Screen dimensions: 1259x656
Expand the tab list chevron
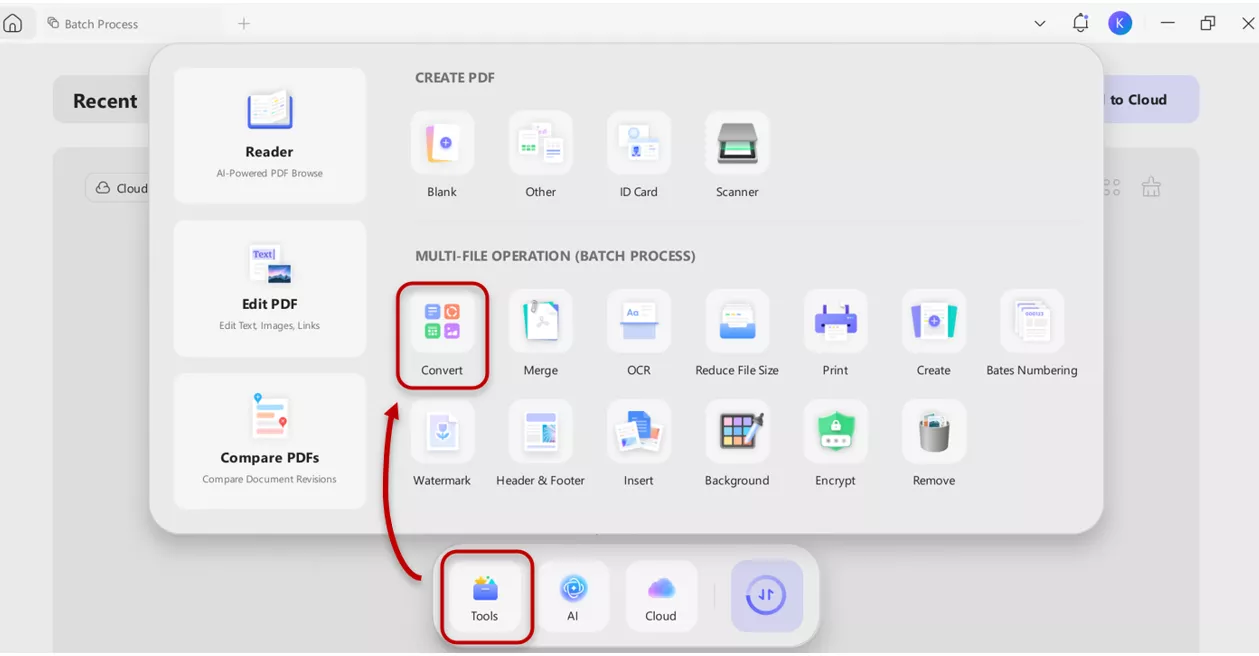pyautogui.click(x=1039, y=22)
